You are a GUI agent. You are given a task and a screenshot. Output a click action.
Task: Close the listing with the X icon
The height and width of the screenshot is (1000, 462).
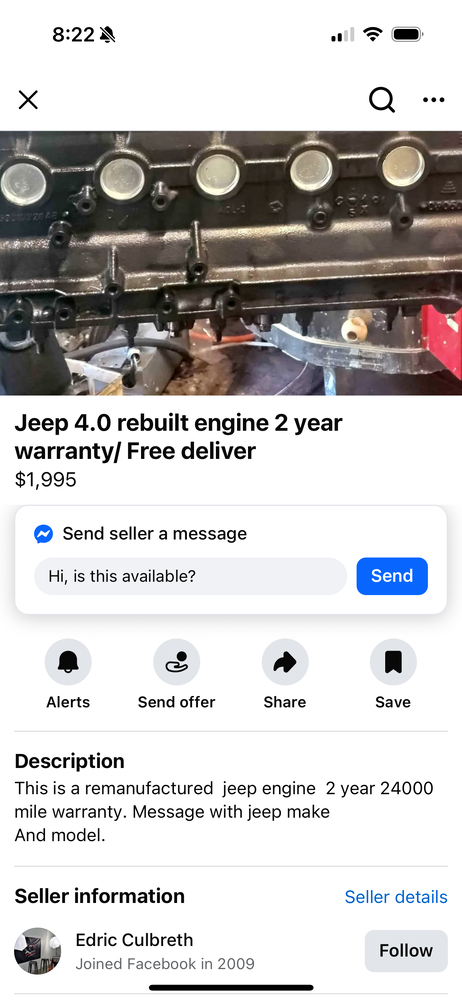click(x=28, y=99)
